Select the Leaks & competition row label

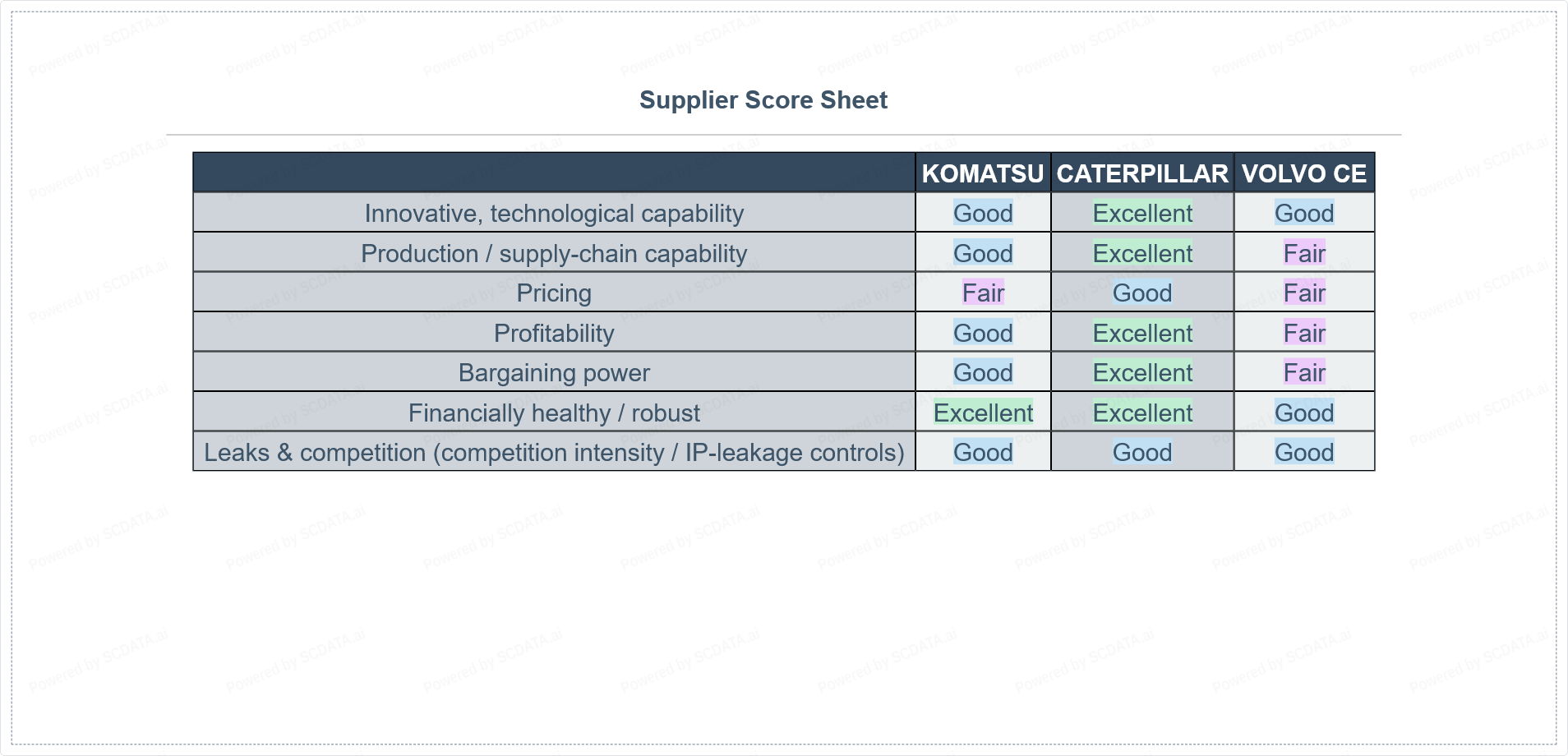point(554,453)
